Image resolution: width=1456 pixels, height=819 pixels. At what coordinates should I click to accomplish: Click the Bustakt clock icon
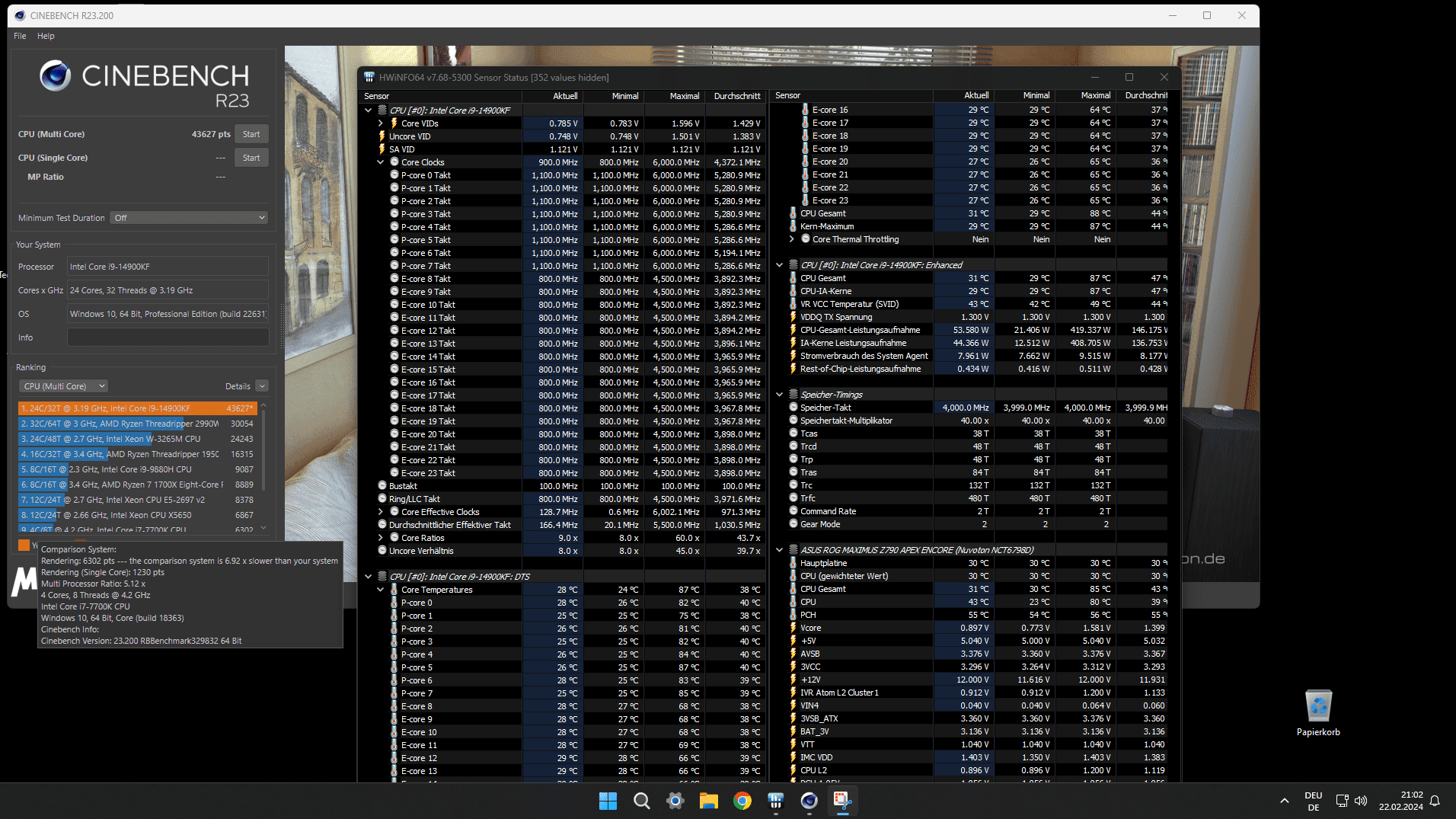click(x=382, y=486)
